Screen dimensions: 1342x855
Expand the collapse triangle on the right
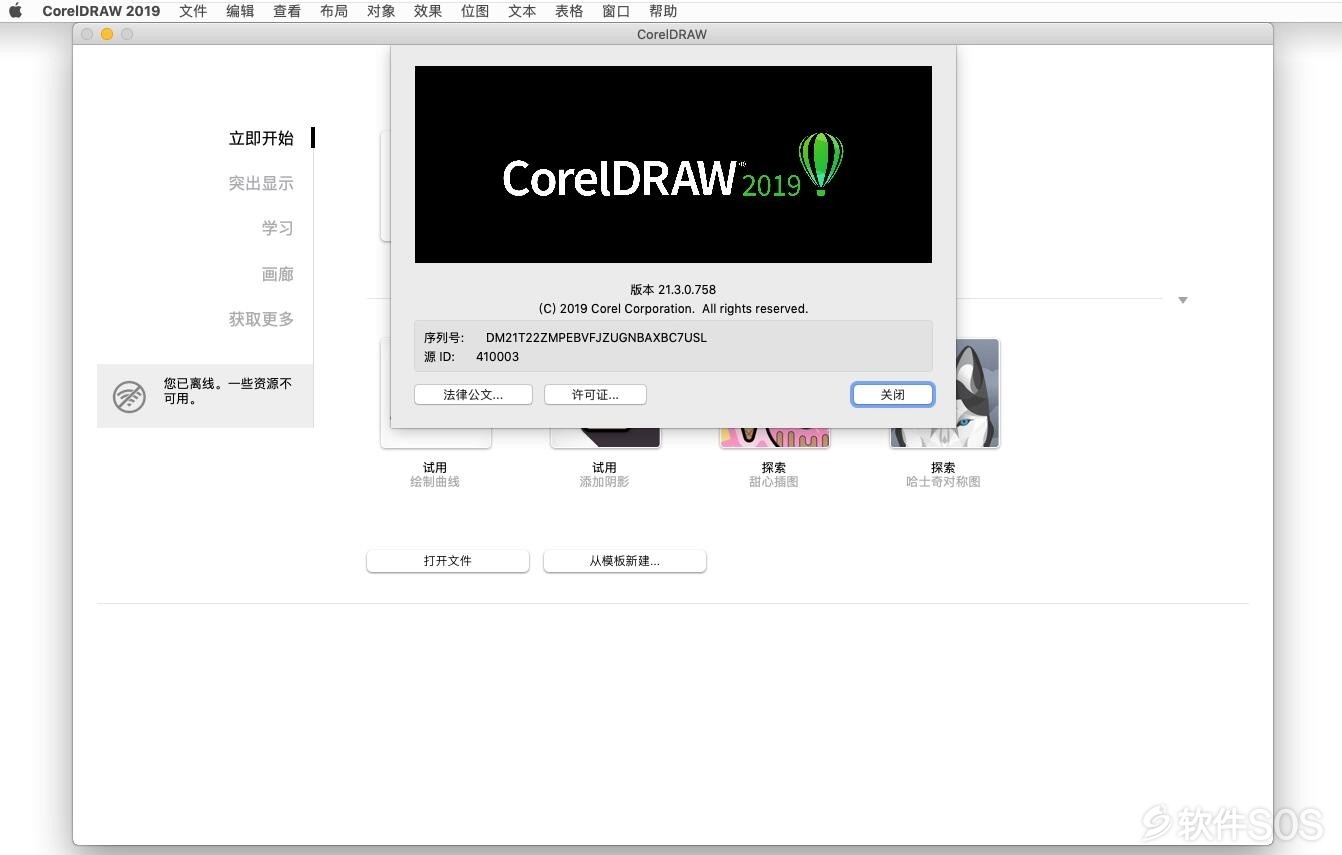pyautogui.click(x=1183, y=300)
